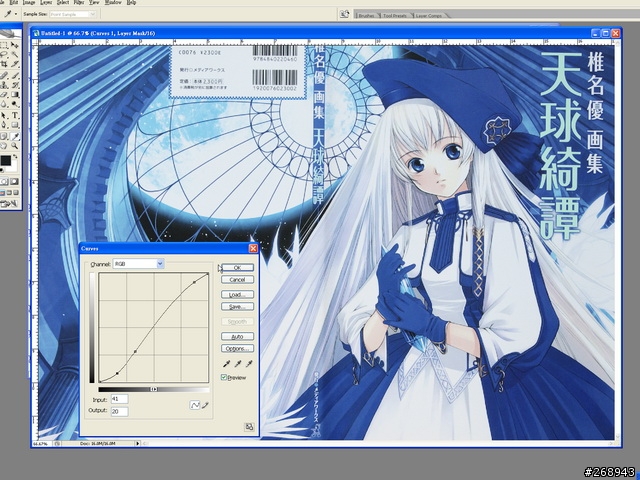Click the Load... button

click(x=237, y=294)
